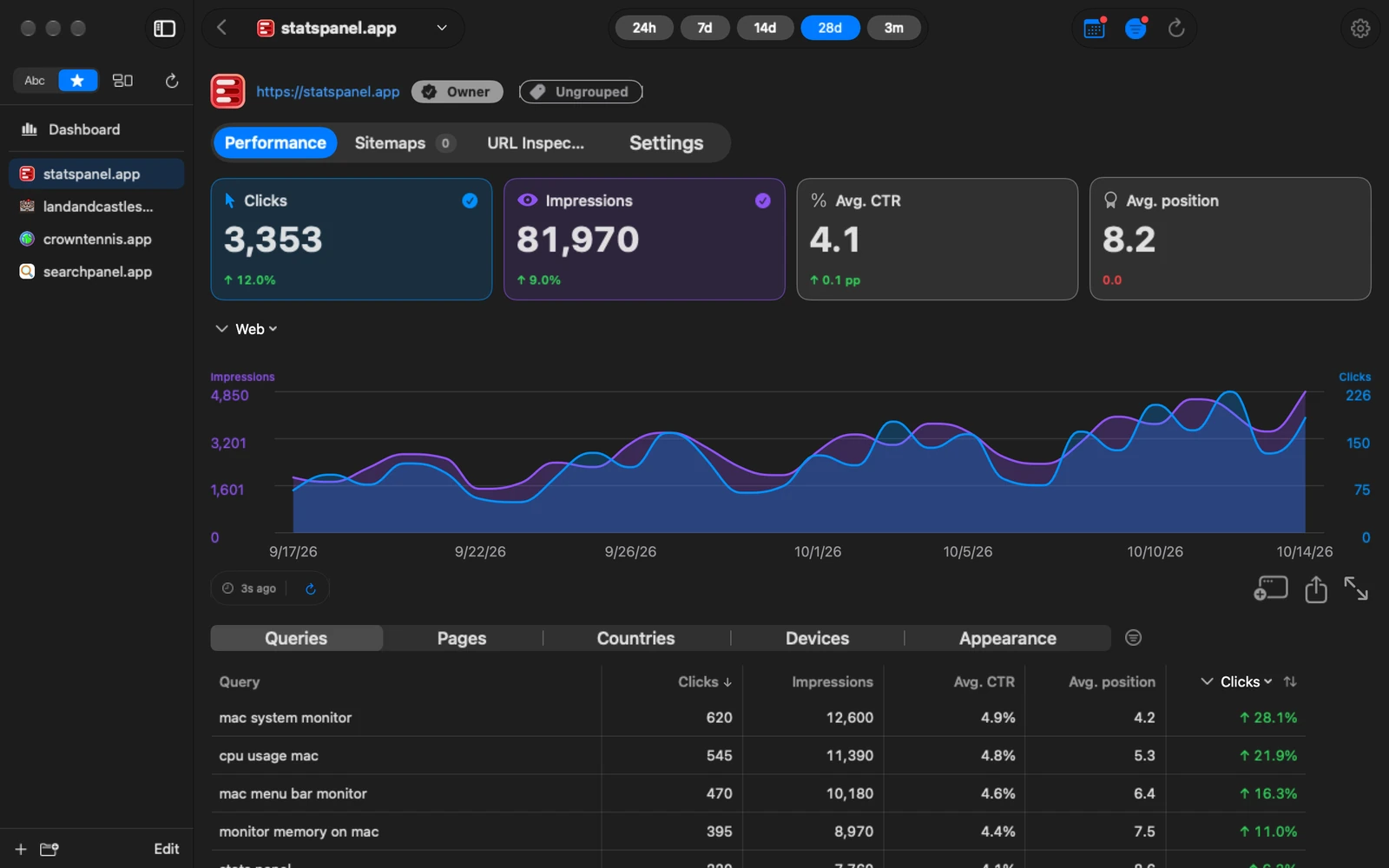
Task: Switch to the Countries tab
Action: click(635, 638)
